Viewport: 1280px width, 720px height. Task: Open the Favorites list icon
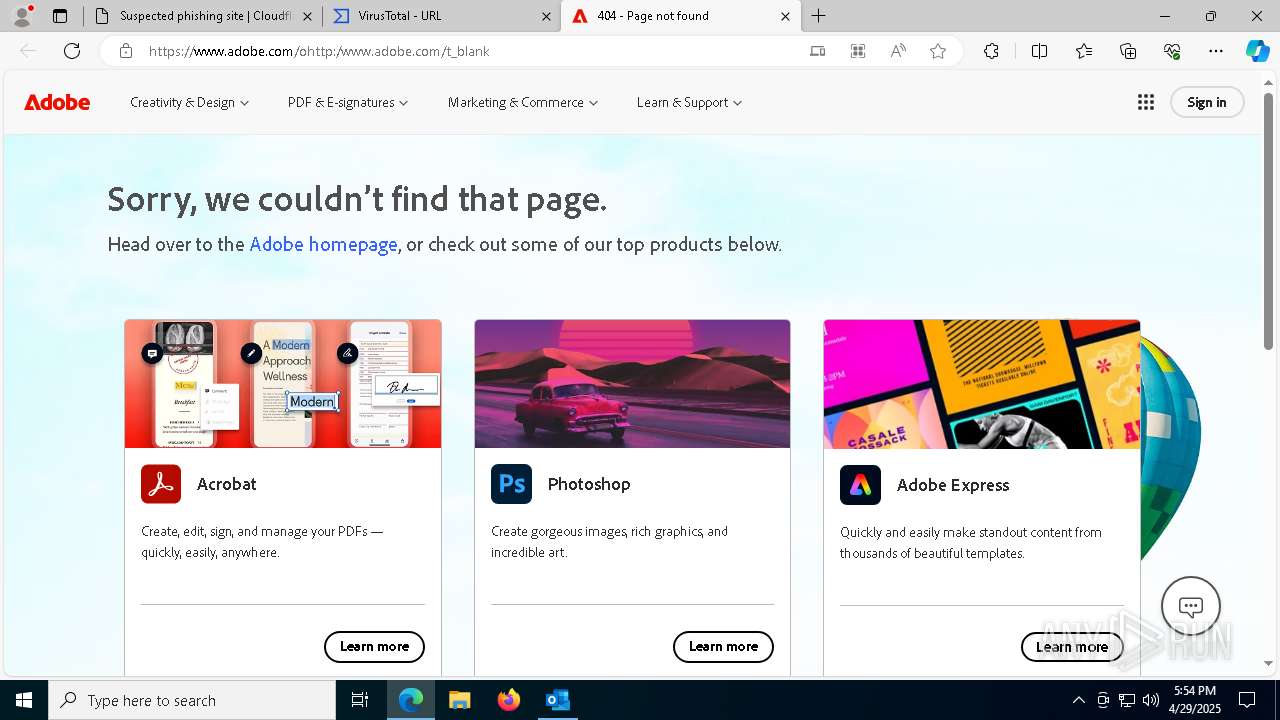pos(1084,51)
